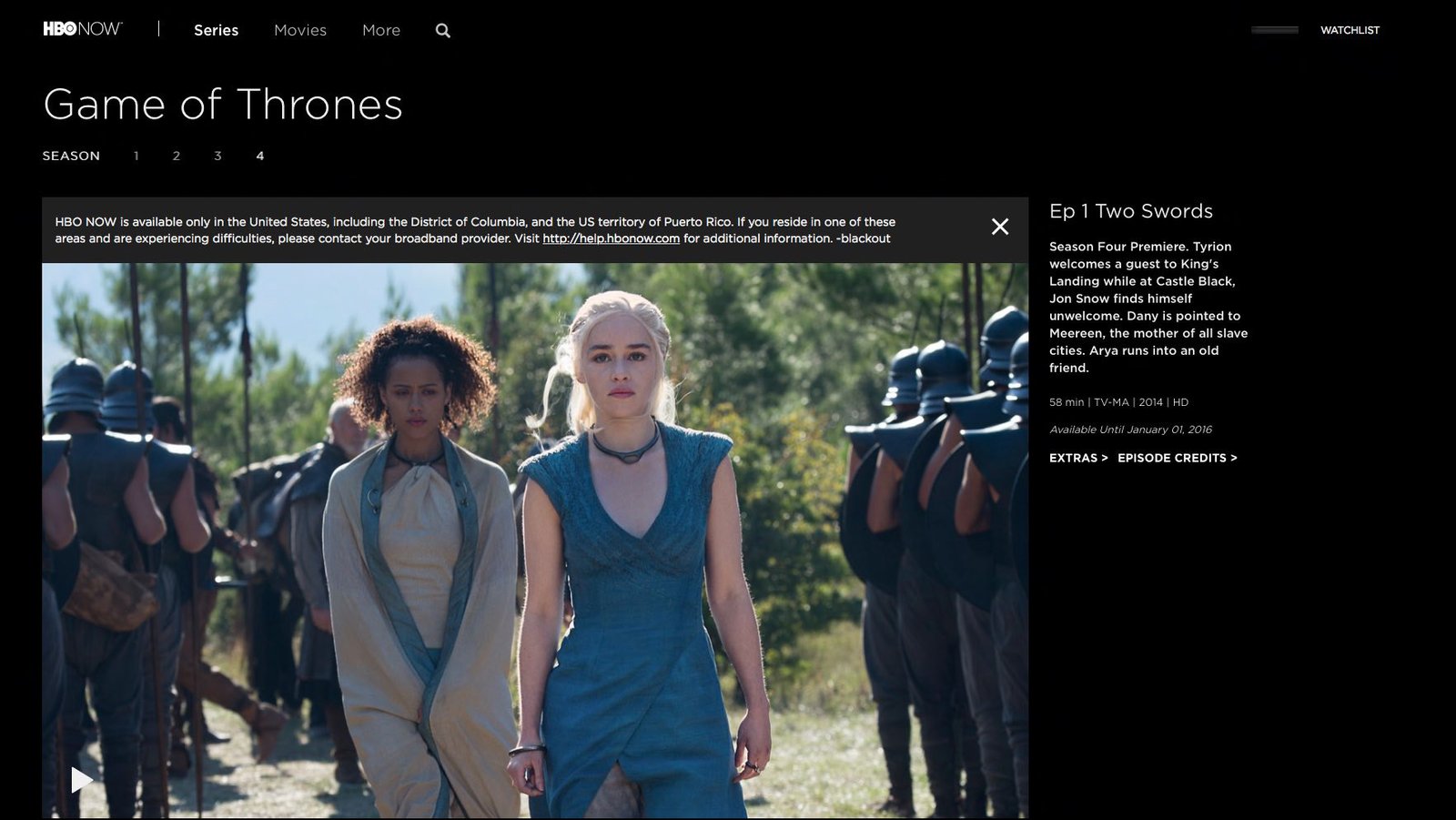
Task: Open the Extras link
Action: (1078, 458)
